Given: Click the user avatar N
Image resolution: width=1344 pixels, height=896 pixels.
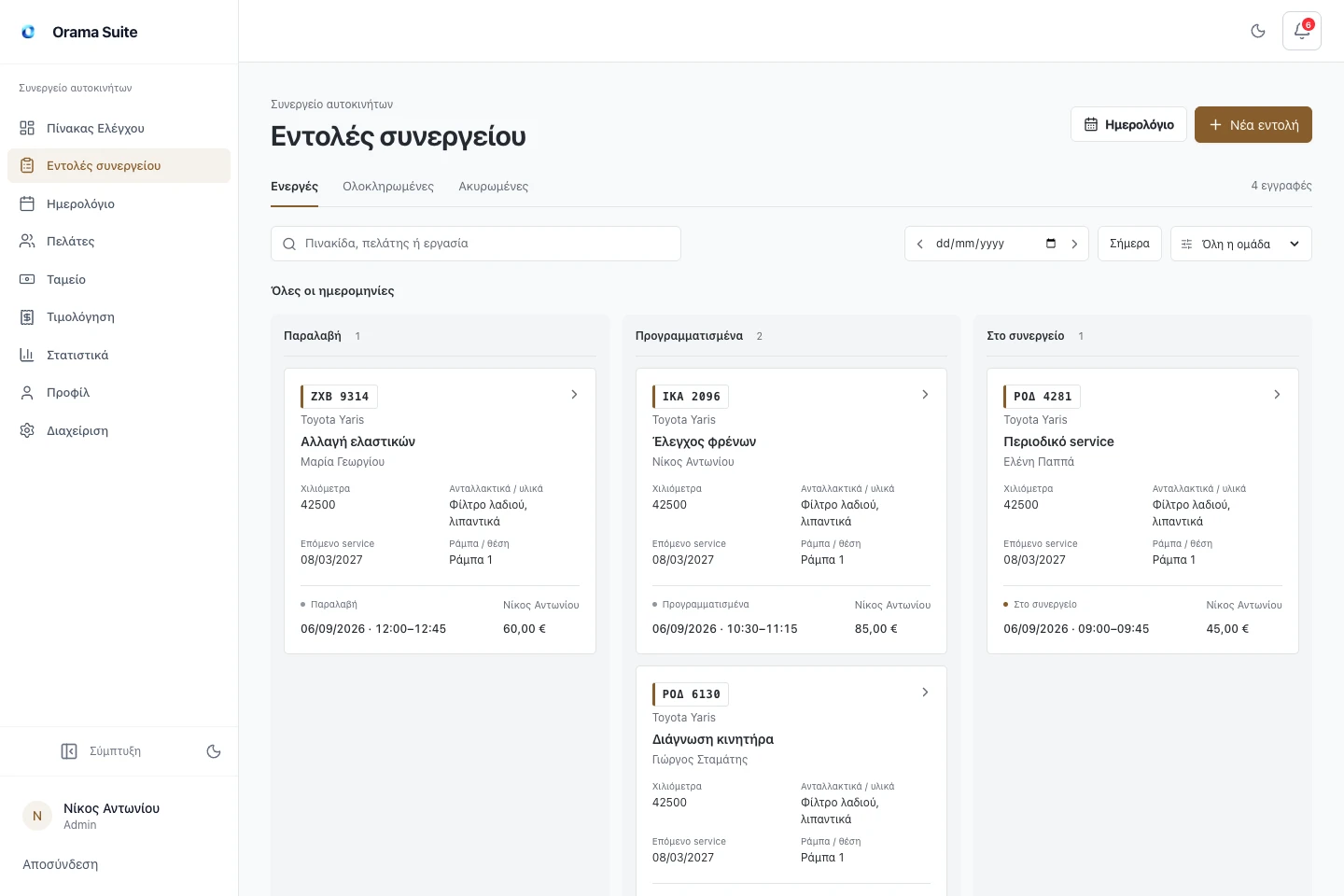Looking at the screenshot, I should [x=37, y=816].
